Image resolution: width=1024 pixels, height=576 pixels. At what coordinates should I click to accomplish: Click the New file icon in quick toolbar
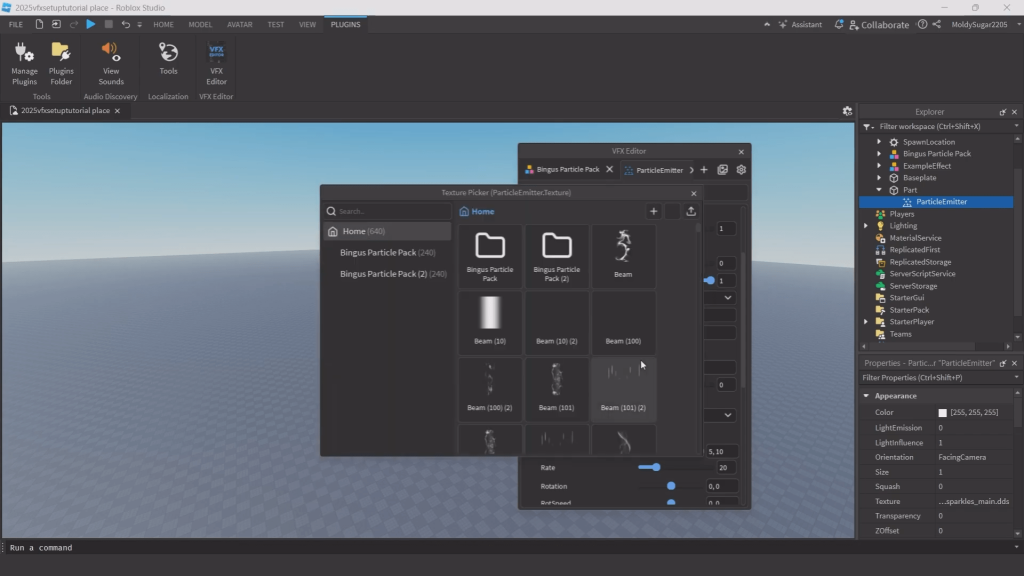39,24
